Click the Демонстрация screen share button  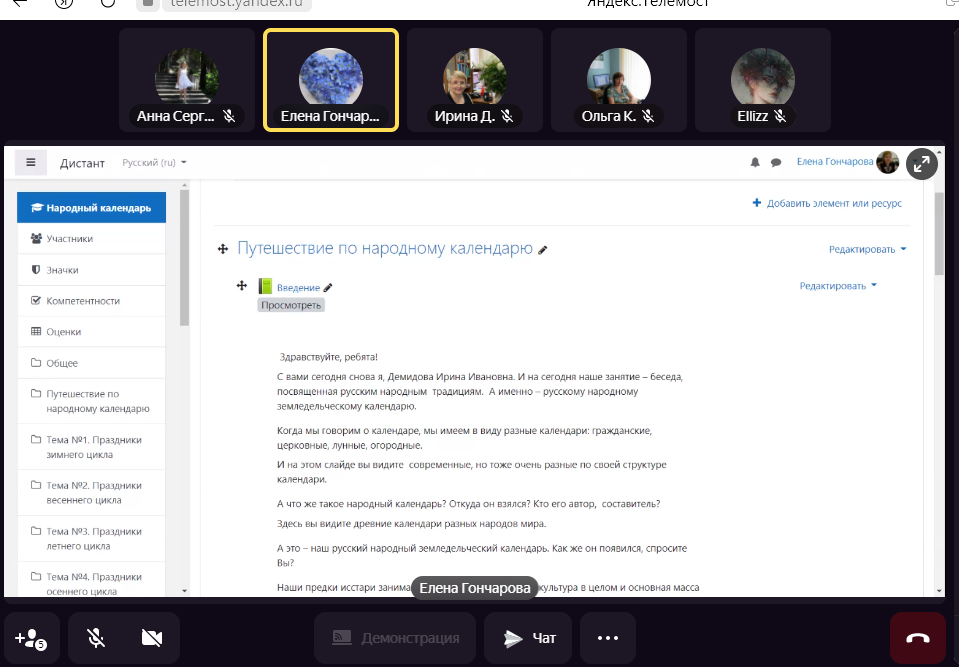coord(395,638)
